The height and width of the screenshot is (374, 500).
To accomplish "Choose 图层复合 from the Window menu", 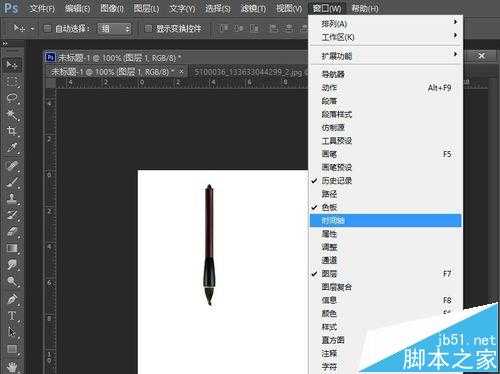I will (x=386, y=287).
